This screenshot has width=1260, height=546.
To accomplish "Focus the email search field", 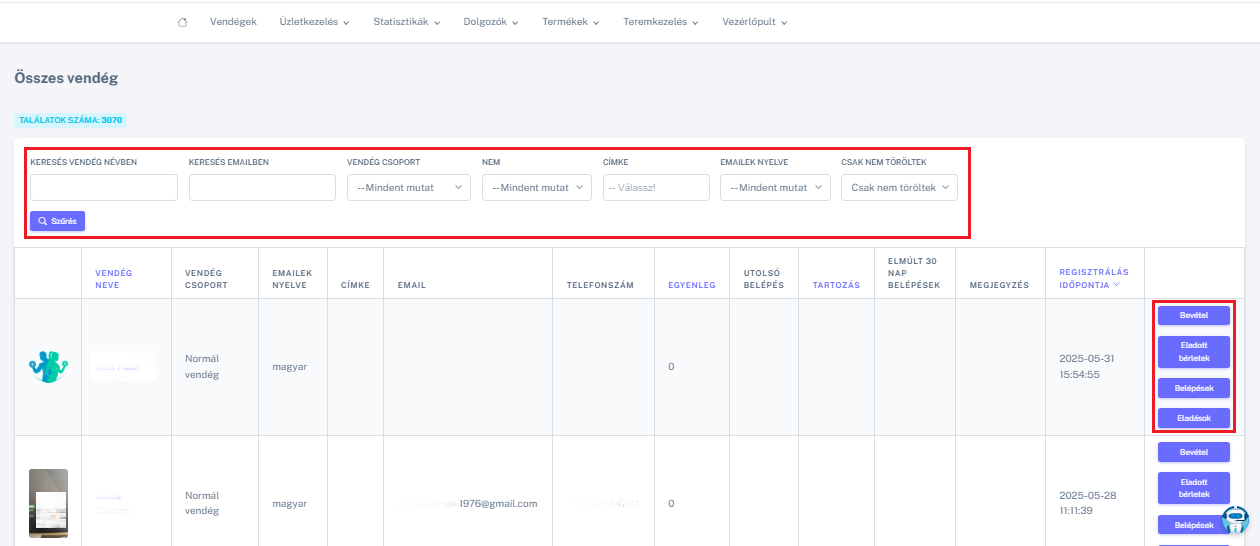I will [x=262, y=187].
